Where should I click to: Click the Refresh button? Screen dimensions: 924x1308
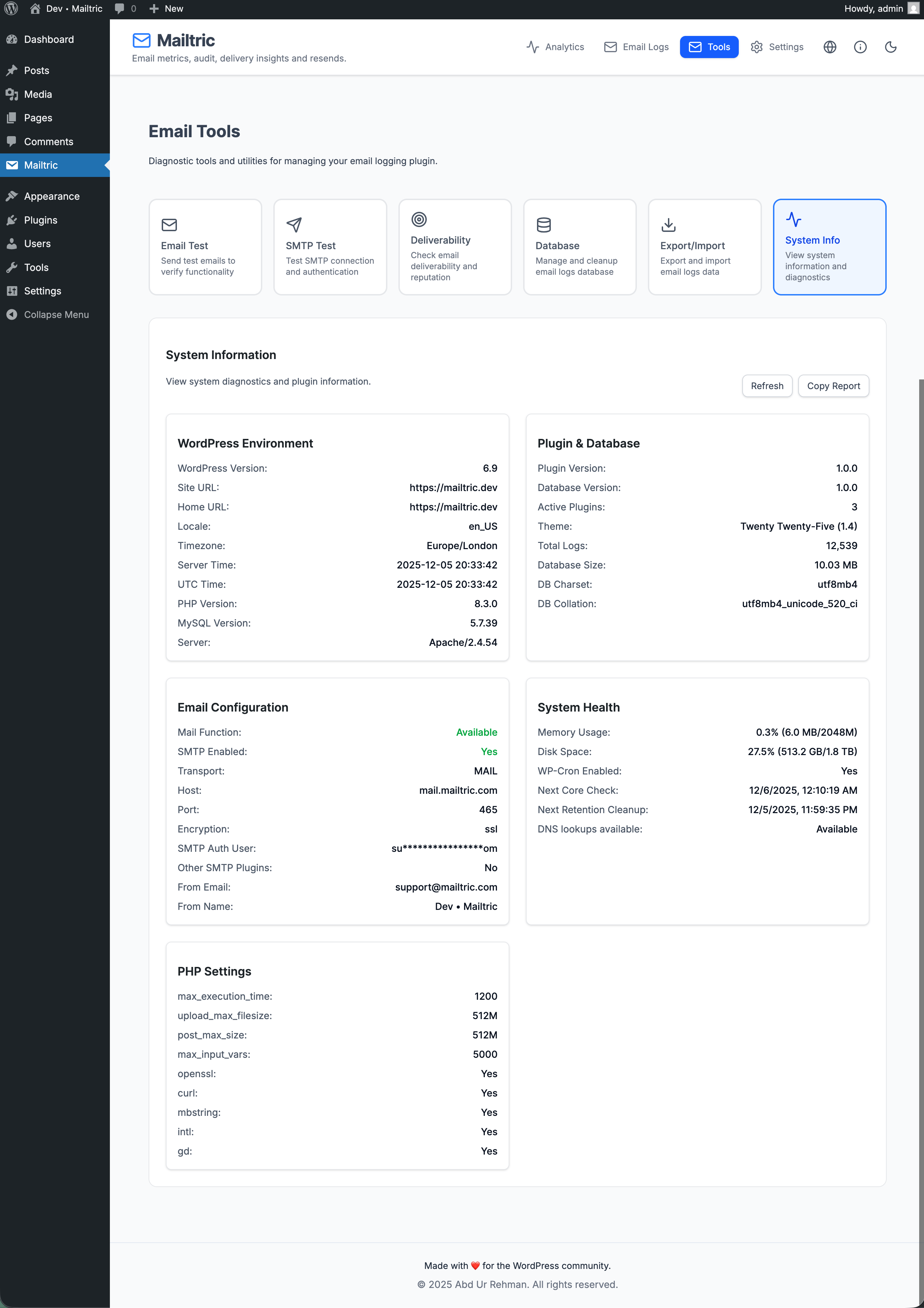[x=767, y=386]
